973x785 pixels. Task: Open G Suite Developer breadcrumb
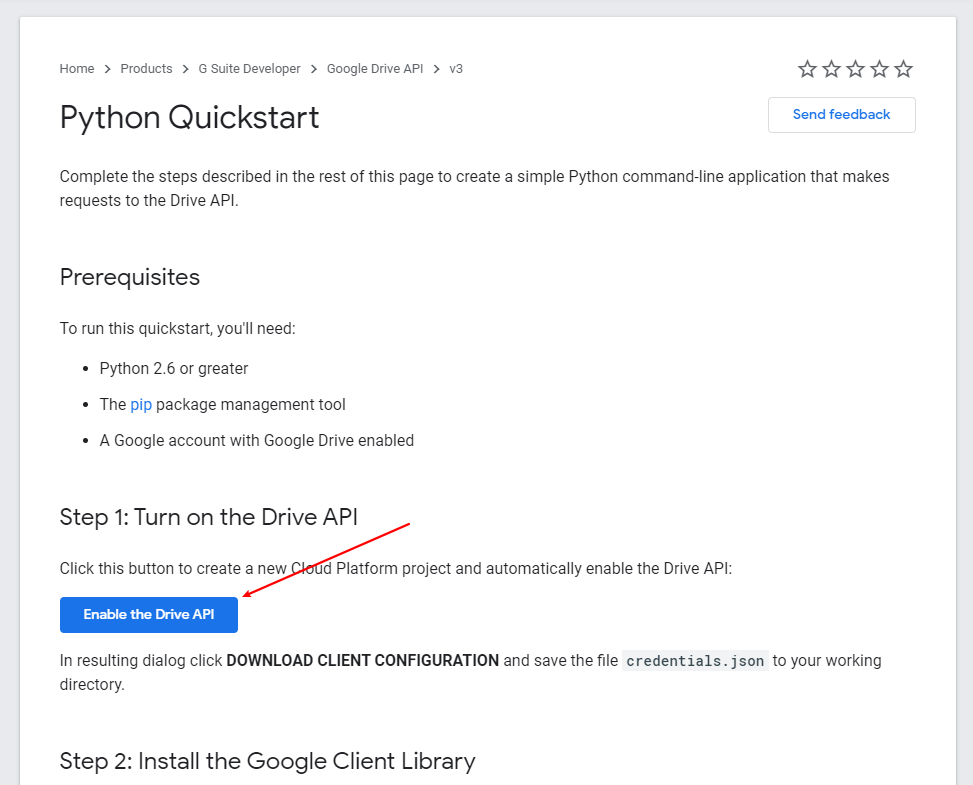(249, 69)
